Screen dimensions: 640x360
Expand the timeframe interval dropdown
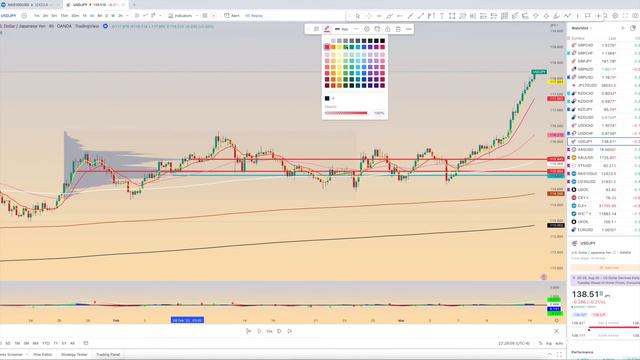(x=127, y=16)
